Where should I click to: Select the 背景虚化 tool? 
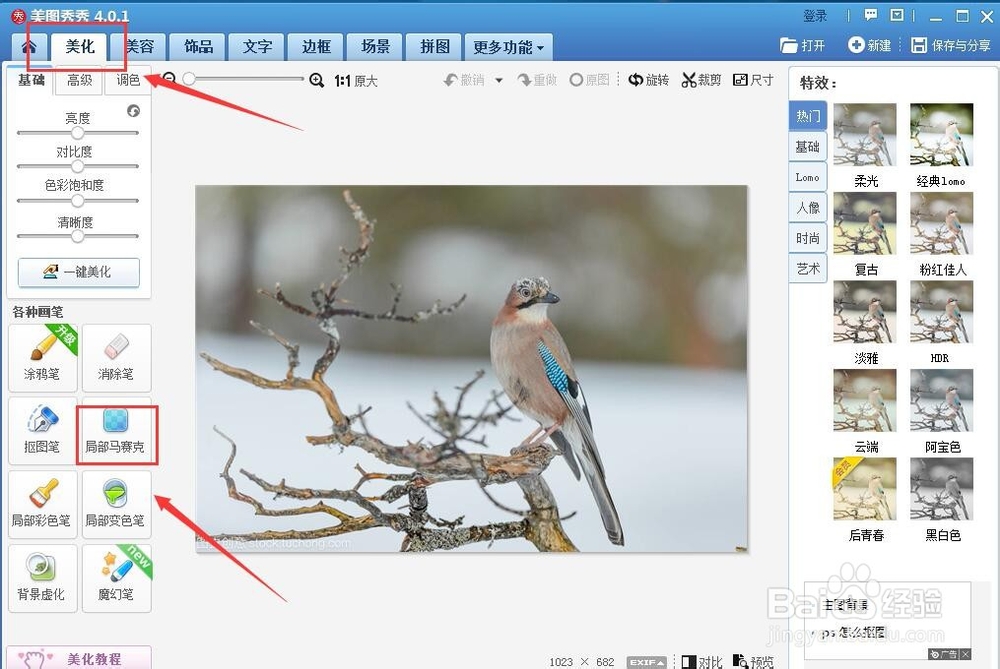(42, 578)
